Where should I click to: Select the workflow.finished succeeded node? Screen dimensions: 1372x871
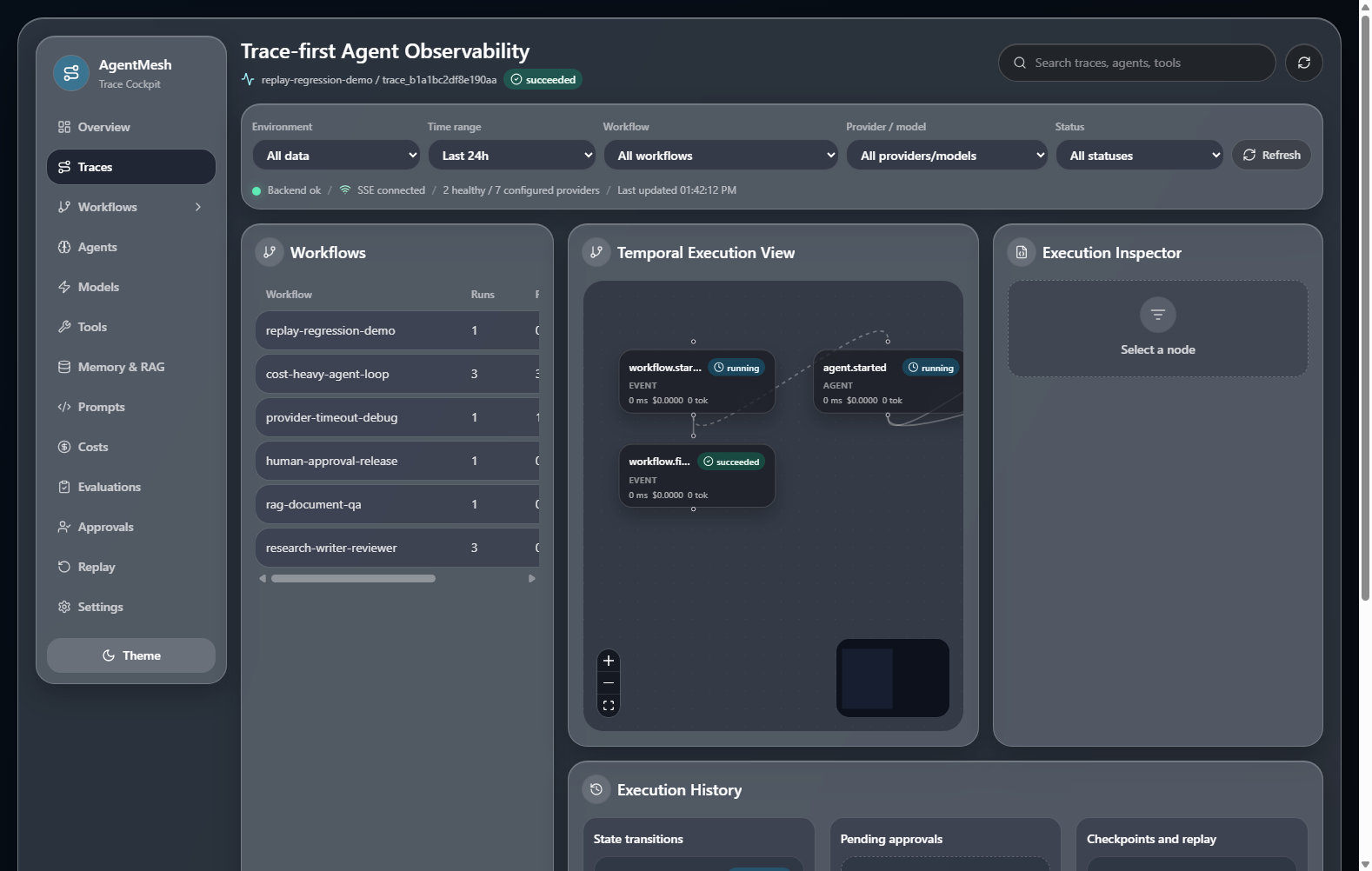[x=696, y=476]
